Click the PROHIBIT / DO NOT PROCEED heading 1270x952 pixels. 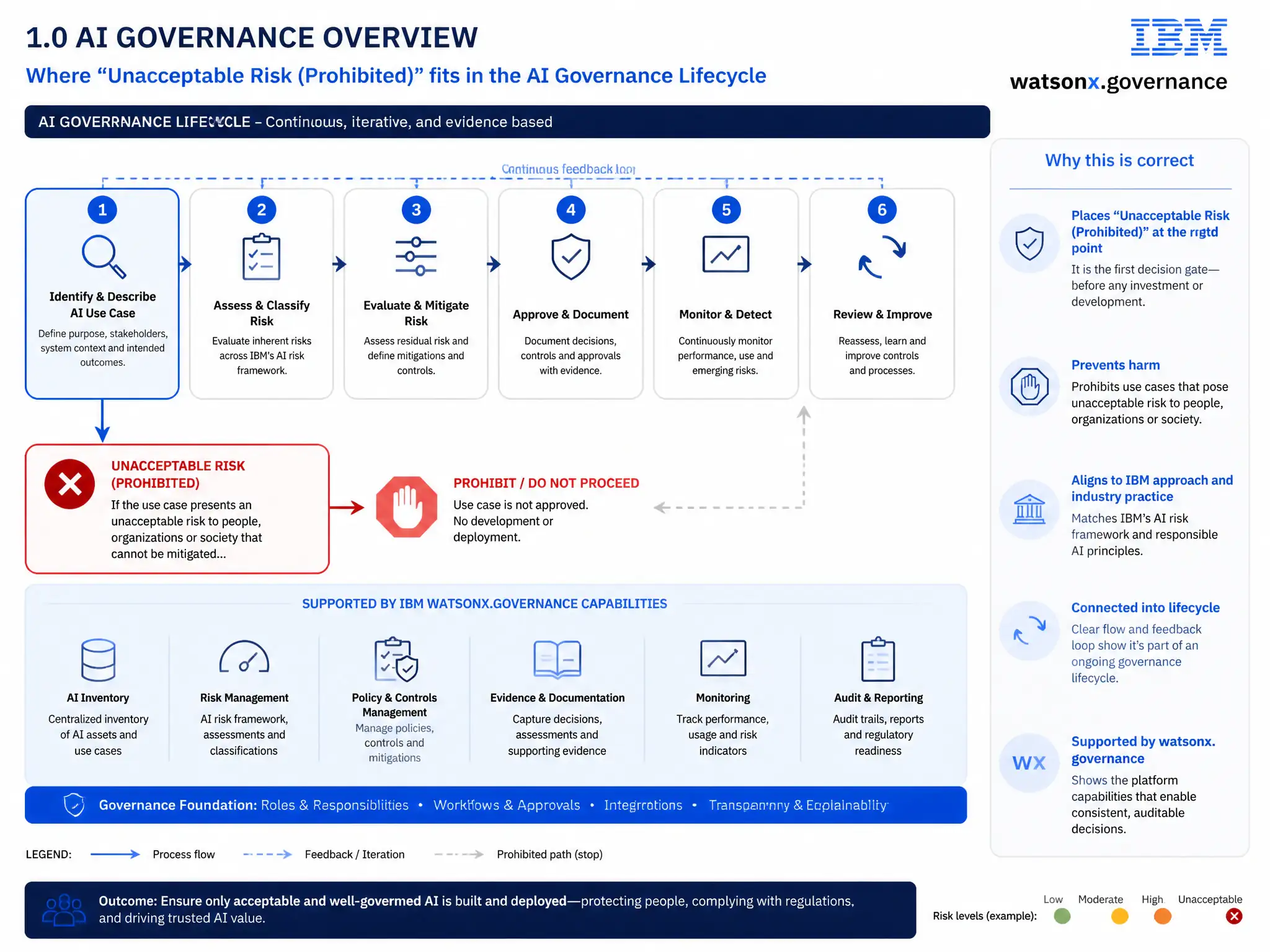click(546, 483)
